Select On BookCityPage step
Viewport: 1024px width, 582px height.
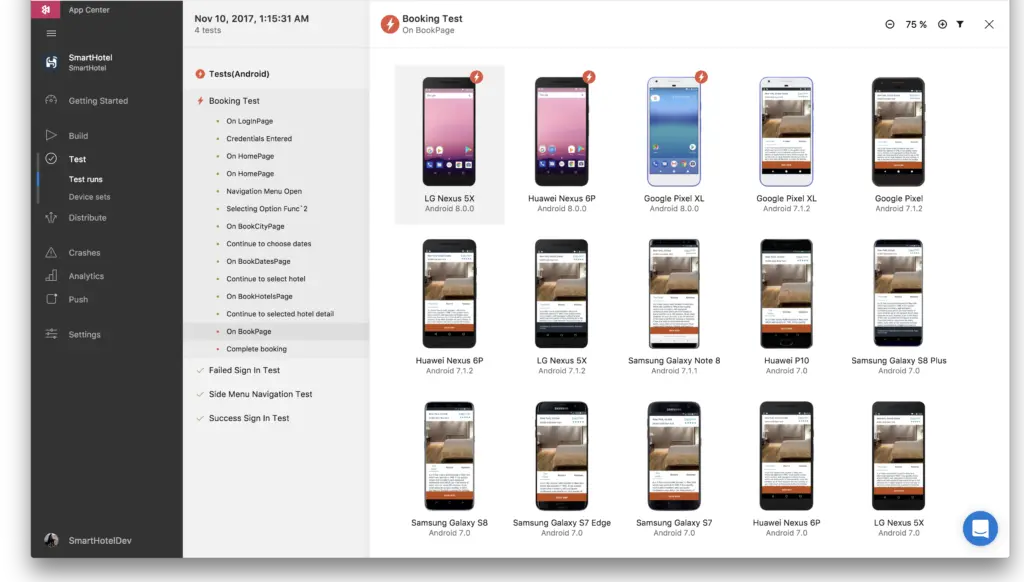[255, 227]
